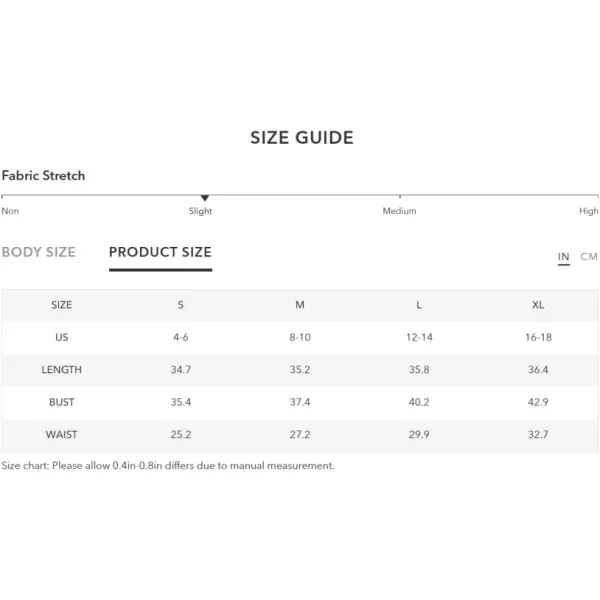Select the M size column header
The height and width of the screenshot is (600, 600).
coord(300,305)
